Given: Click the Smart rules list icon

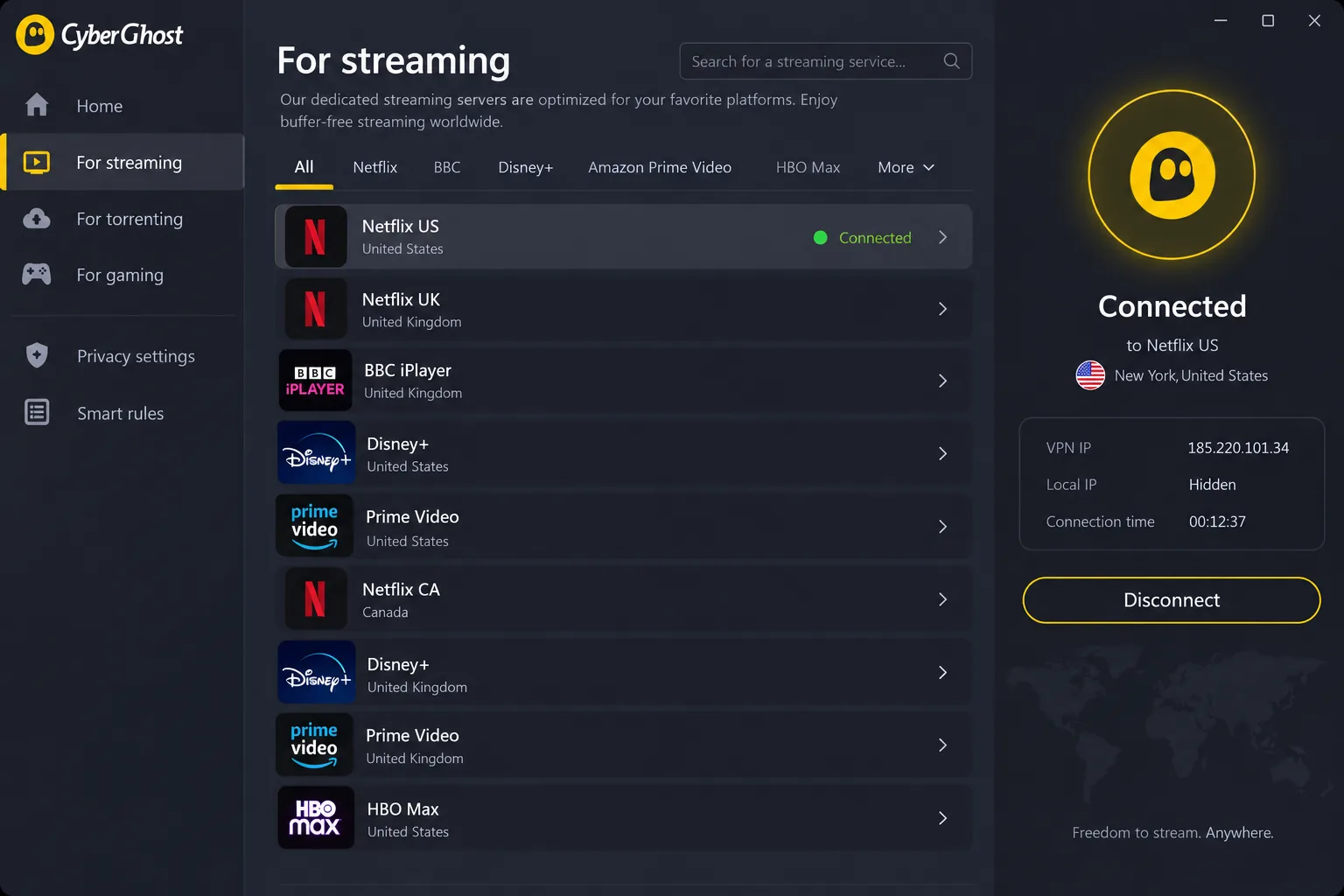Looking at the screenshot, I should click(x=37, y=412).
